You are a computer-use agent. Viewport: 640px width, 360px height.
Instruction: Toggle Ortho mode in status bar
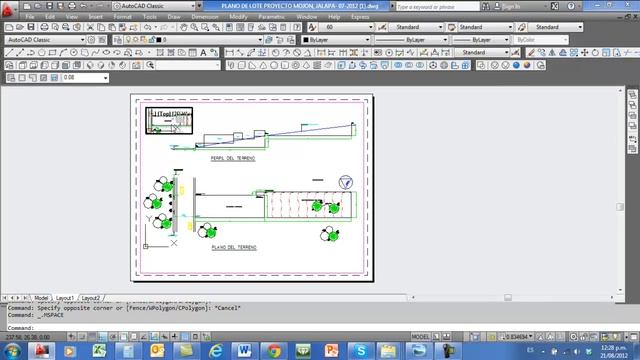pos(102,337)
